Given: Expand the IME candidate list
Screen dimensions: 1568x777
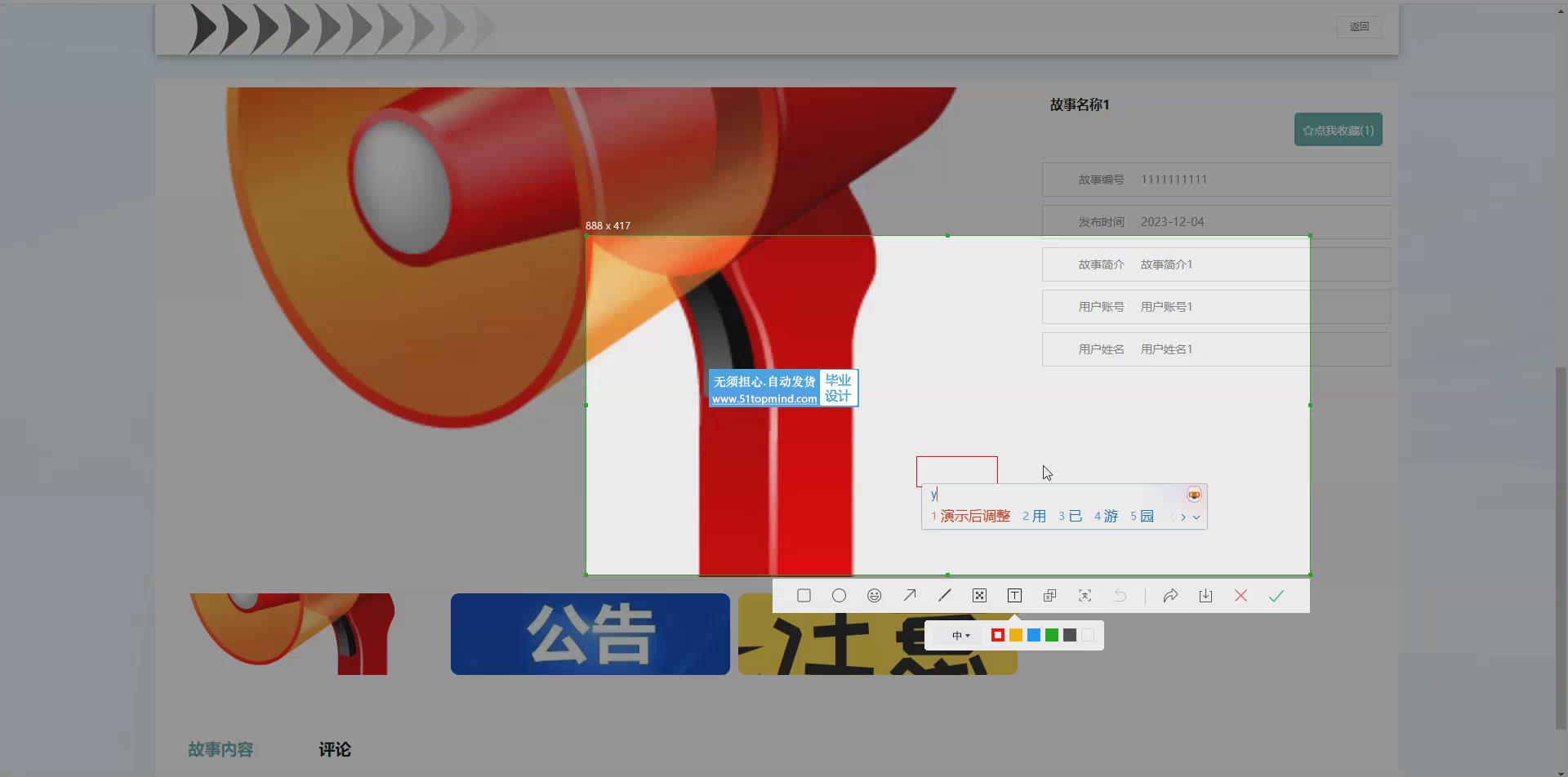Looking at the screenshot, I should pos(1196,517).
